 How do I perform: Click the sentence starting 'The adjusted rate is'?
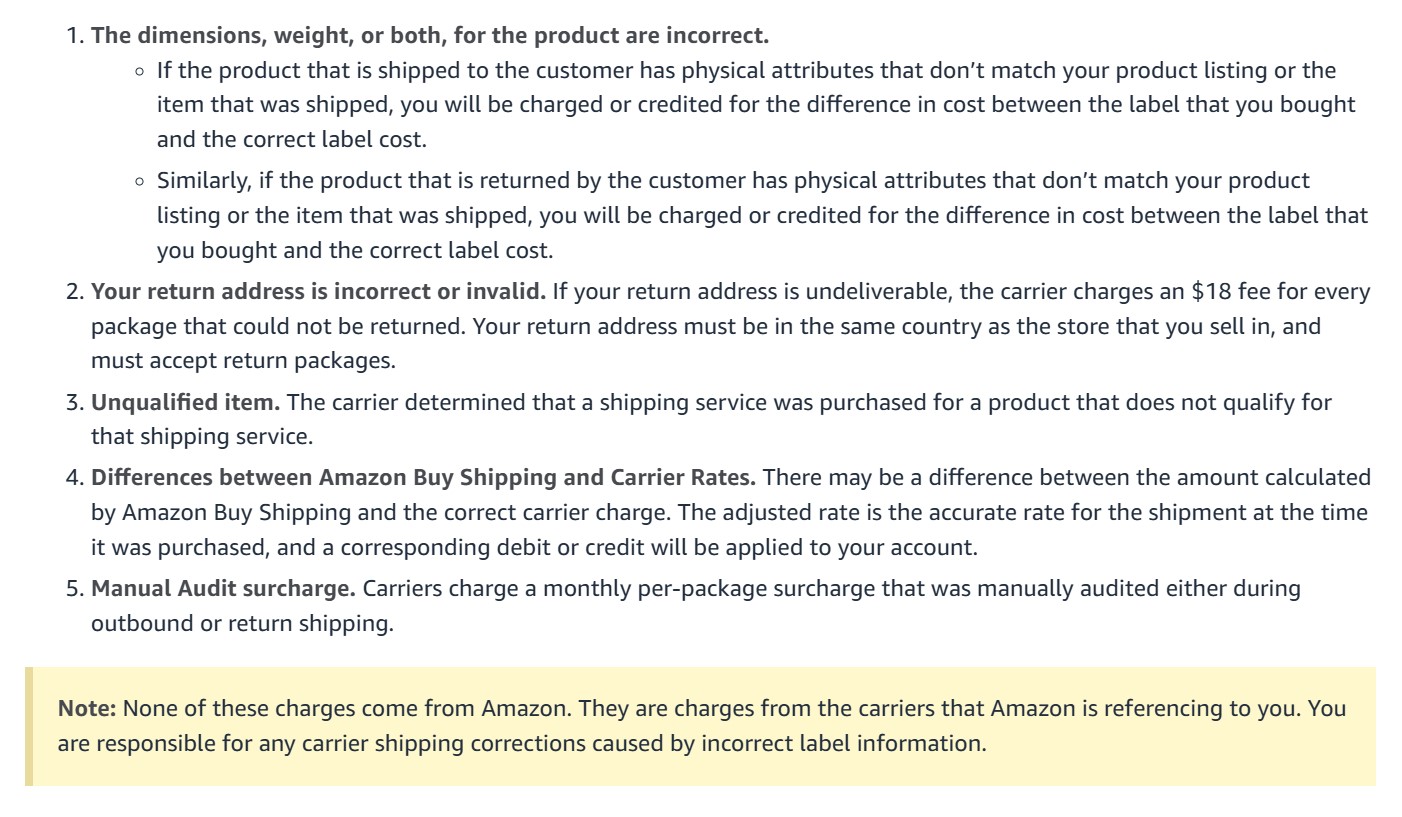point(730,530)
